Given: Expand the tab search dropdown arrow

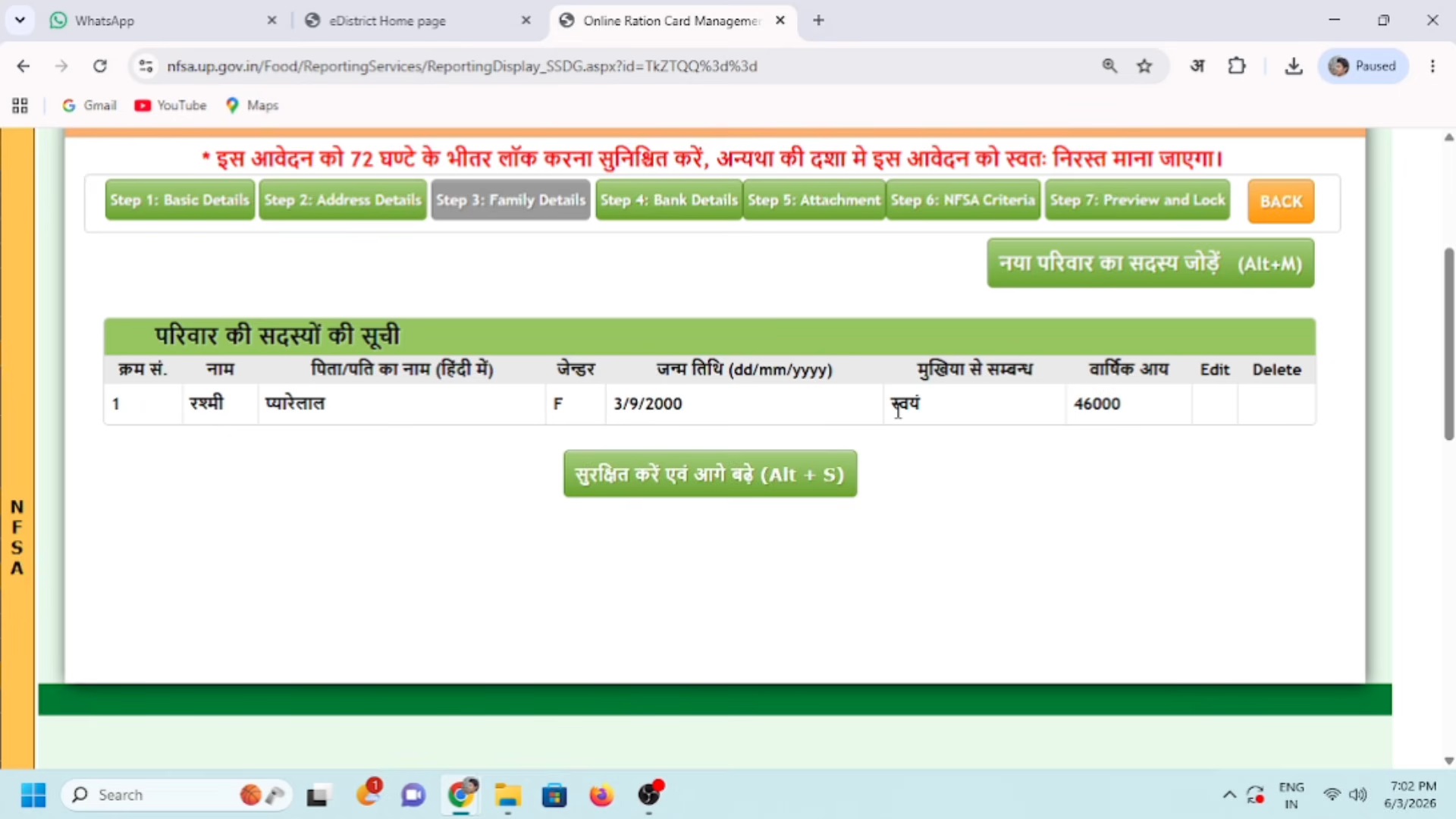Looking at the screenshot, I should [x=20, y=20].
